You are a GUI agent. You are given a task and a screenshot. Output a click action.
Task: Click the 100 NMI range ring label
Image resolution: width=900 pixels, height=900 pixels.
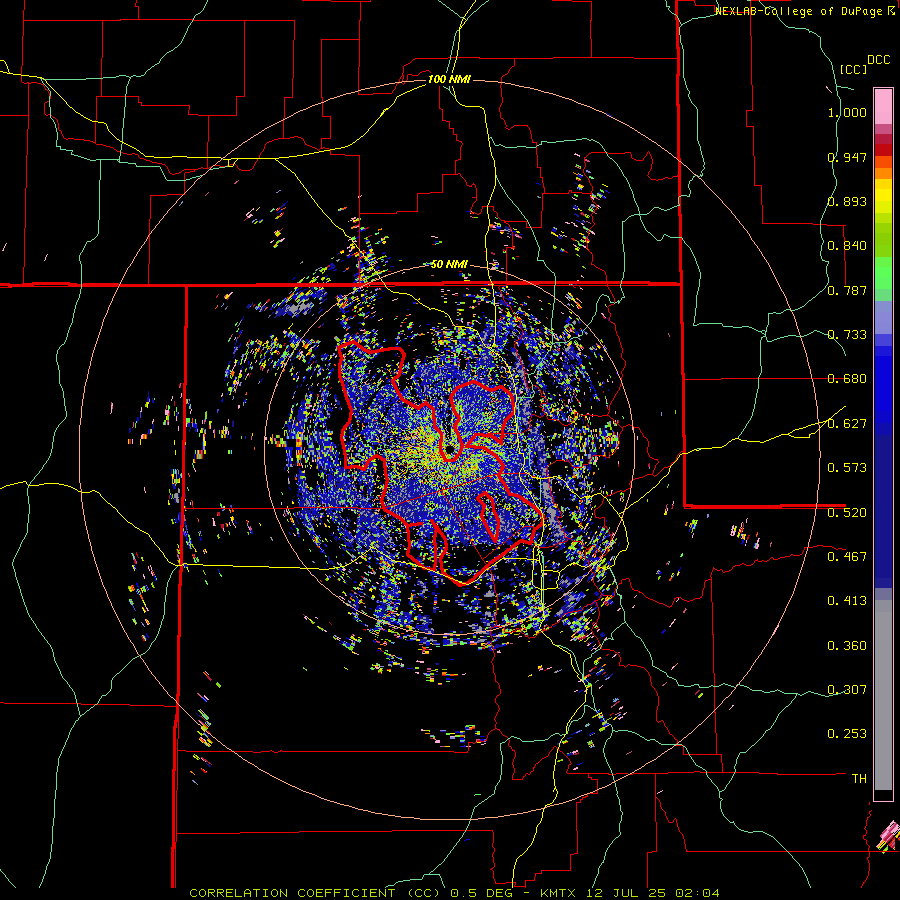pyautogui.click(x=449, y=79)
